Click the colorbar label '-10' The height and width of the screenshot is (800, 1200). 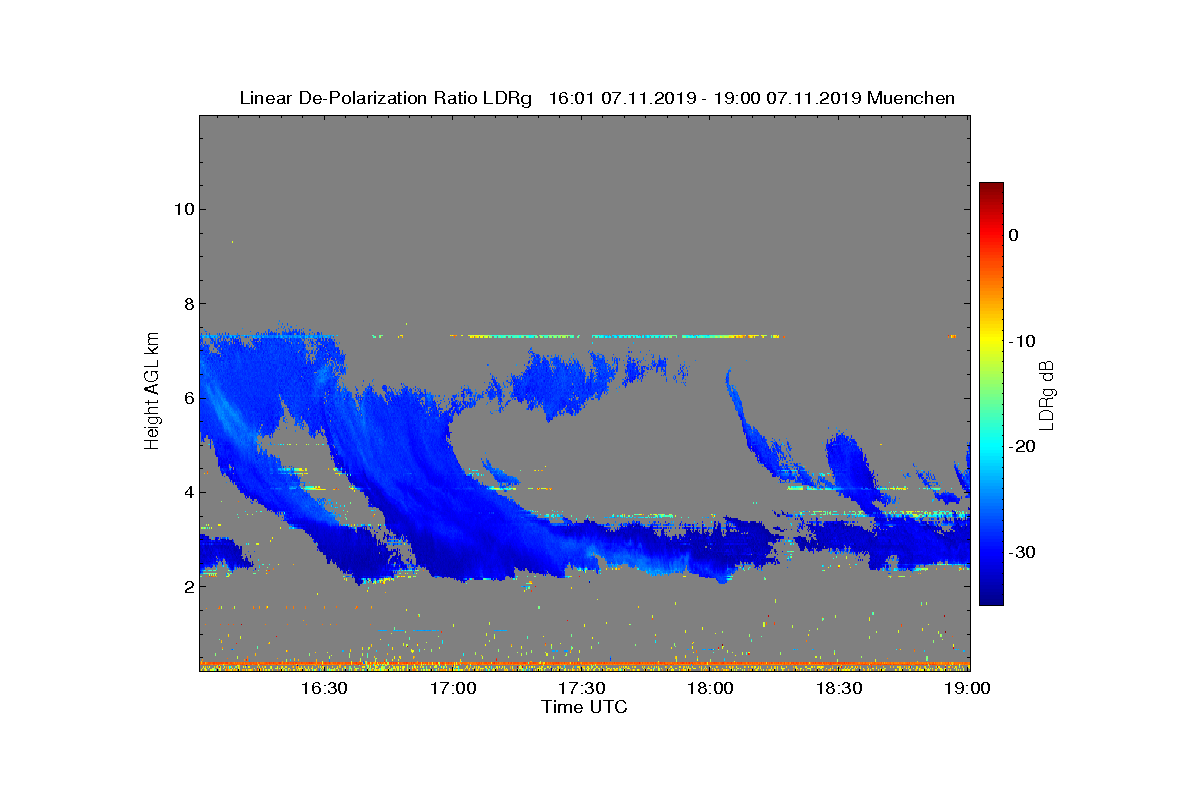click(x=1021, y=341)
